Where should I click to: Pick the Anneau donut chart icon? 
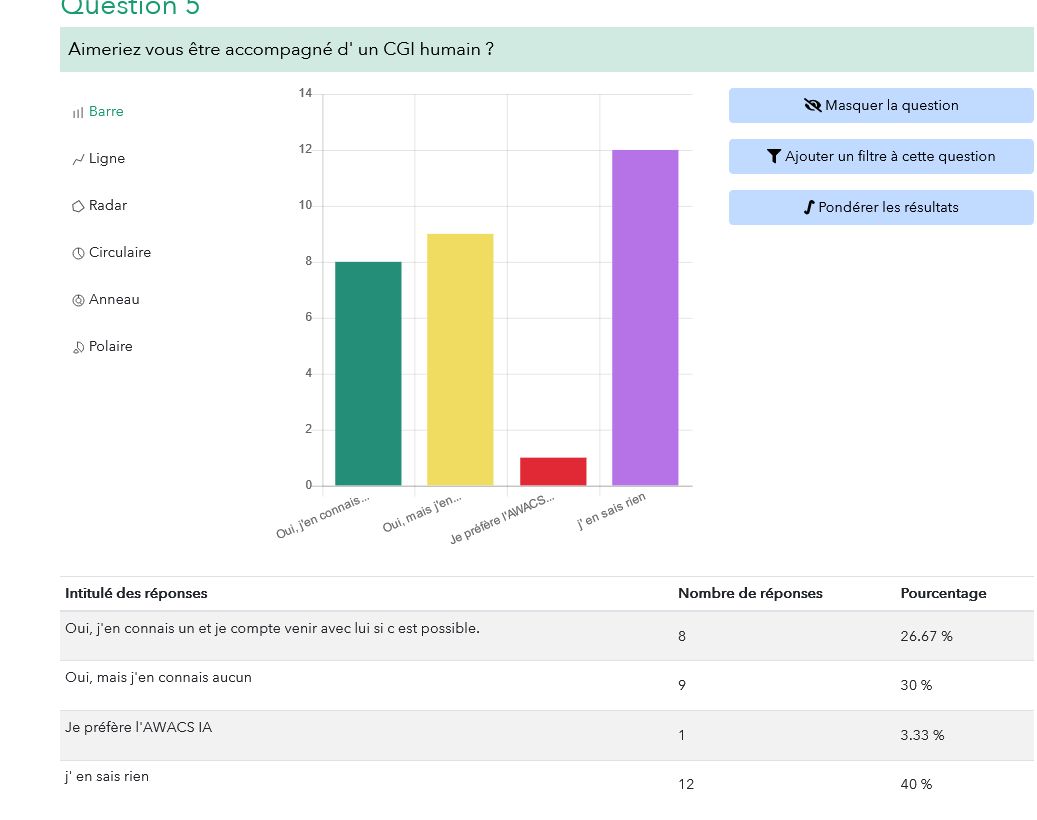coord(78,301)
